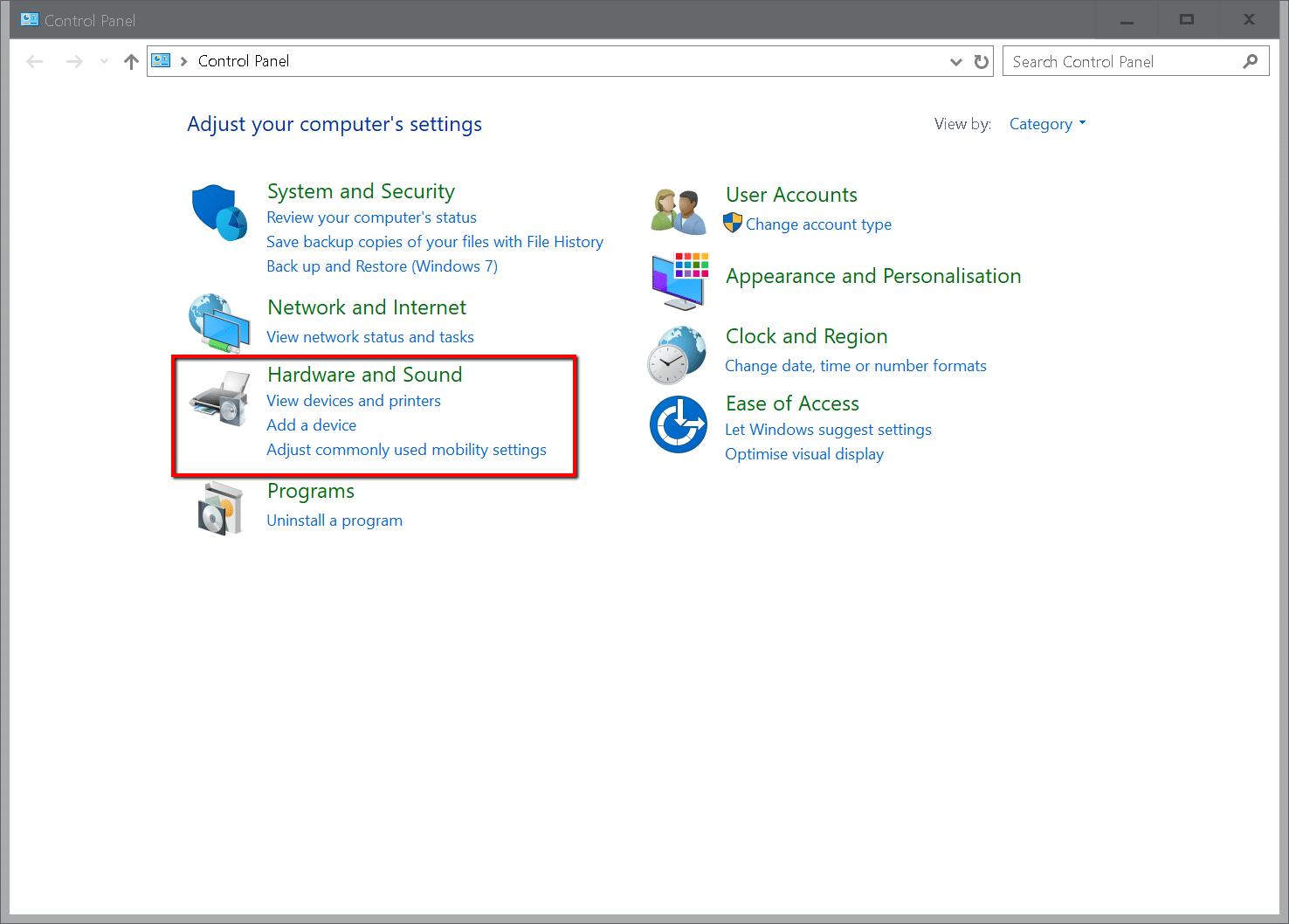
Task: Click Add a device link
Action: [x=312, y=425]
